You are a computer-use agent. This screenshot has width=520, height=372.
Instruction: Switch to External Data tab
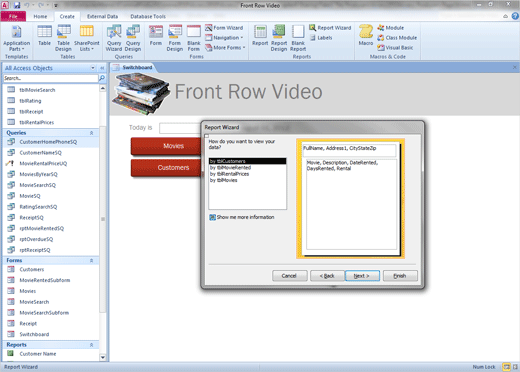(102, 16)
